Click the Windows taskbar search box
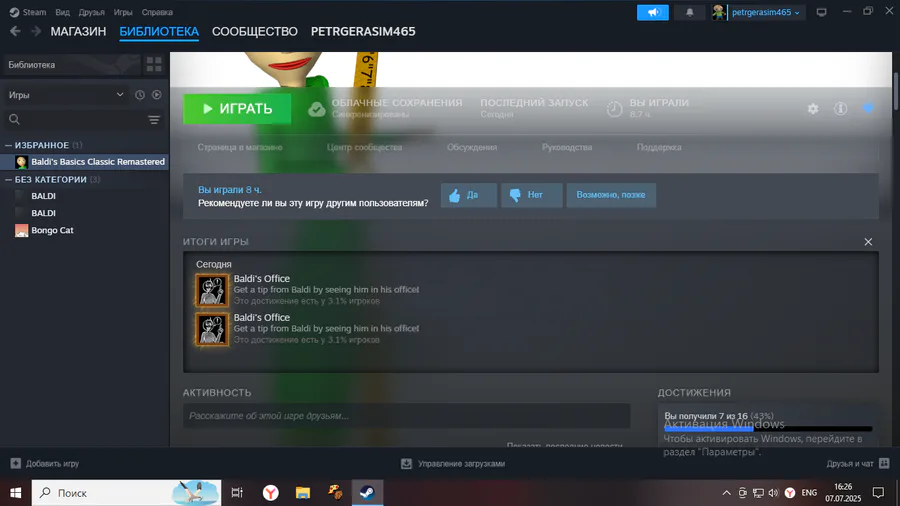Viewport: 900px width, 506px height. [126, 493]
